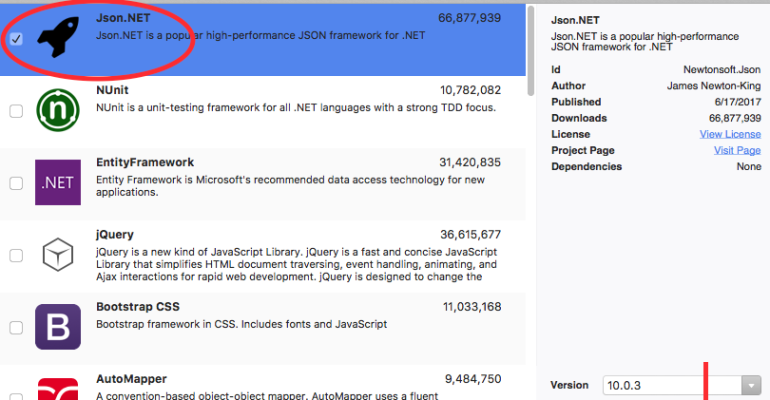The width and height of the screenshot is (770, 400).
Task: Click the AutoMapper download count 9,484,750
Action: click(x=473, y=379)
